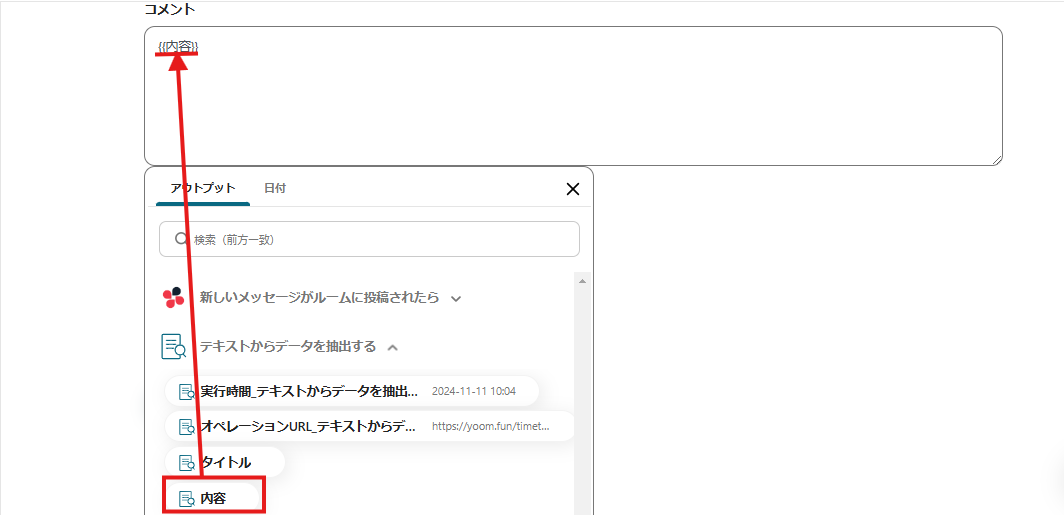Switch to the アウトプット tab
Screen dimensions: 1064x515
(x=203, y=188)
